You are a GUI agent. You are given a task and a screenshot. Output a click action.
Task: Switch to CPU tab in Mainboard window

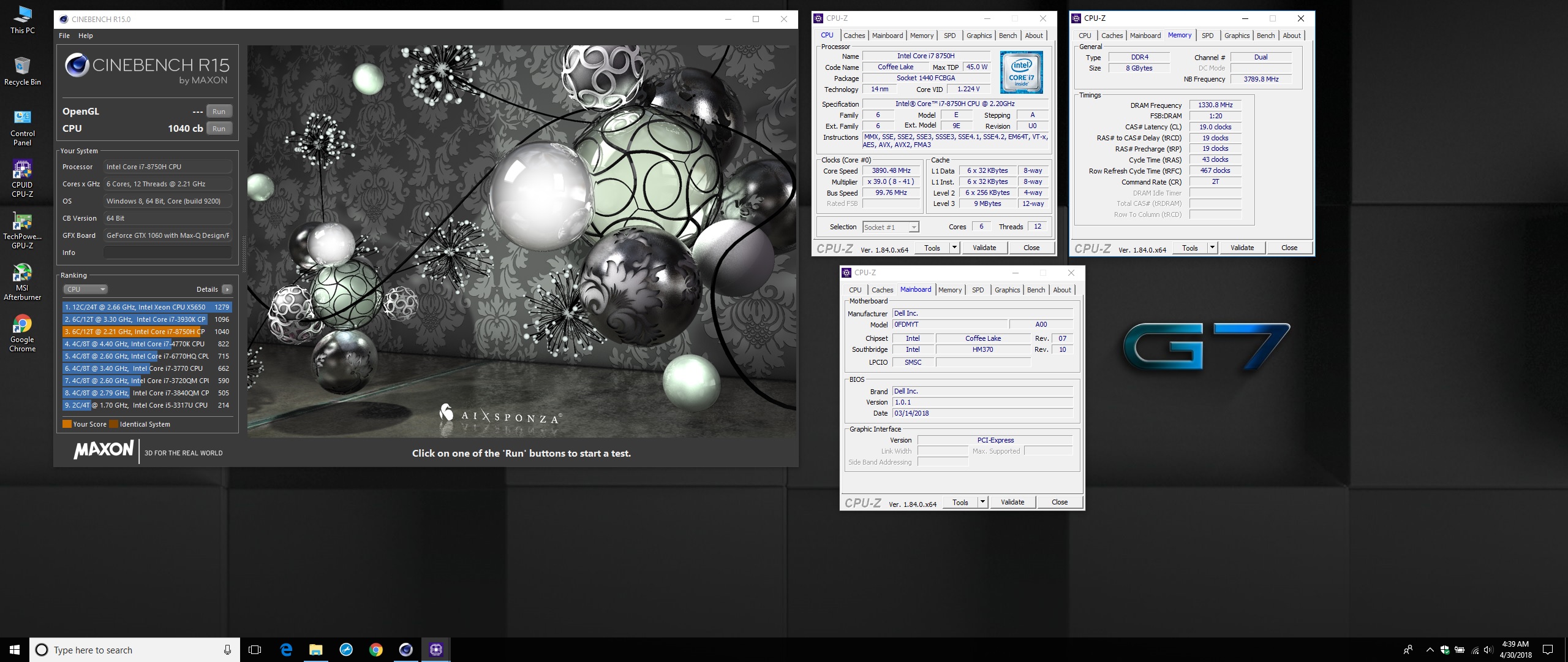[x=855, y=290]
